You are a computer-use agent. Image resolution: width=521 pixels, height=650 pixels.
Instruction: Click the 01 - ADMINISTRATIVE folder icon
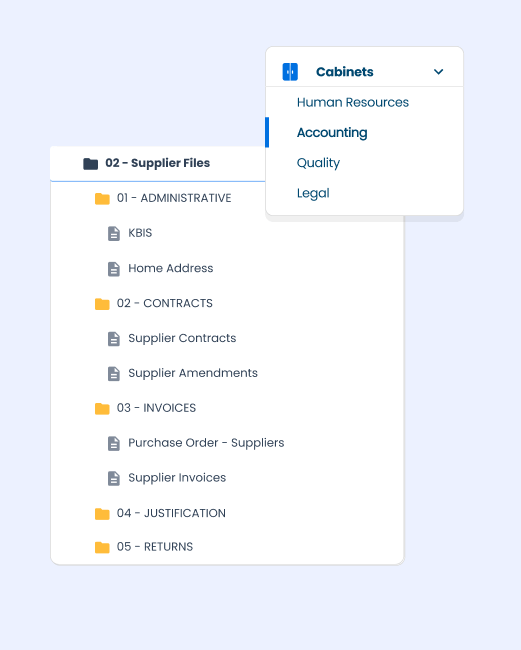[x=102, y=199]
